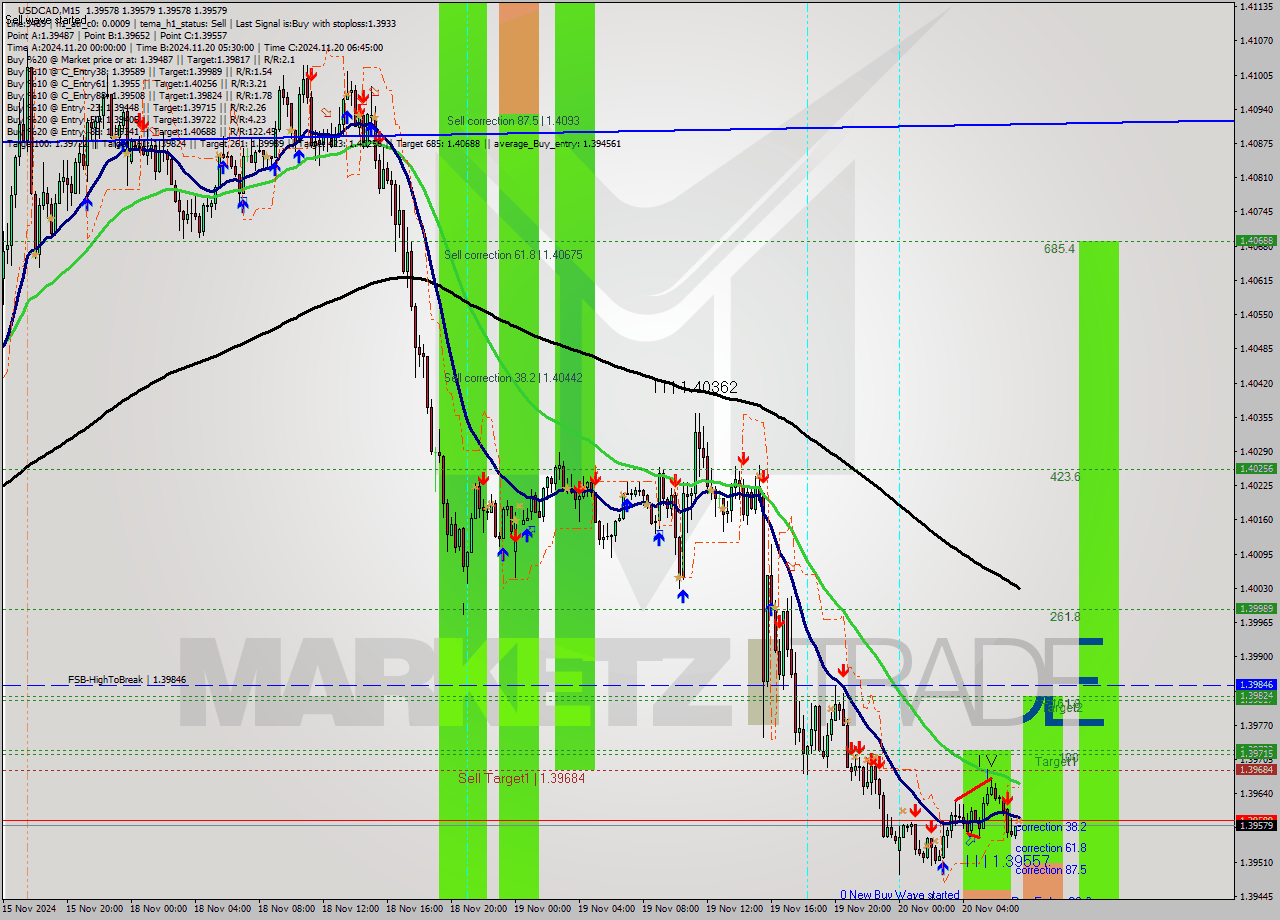1280x920 pixels.
Task: Click the '19 Nov 12:00' time axis label
Action: point(735,909)
